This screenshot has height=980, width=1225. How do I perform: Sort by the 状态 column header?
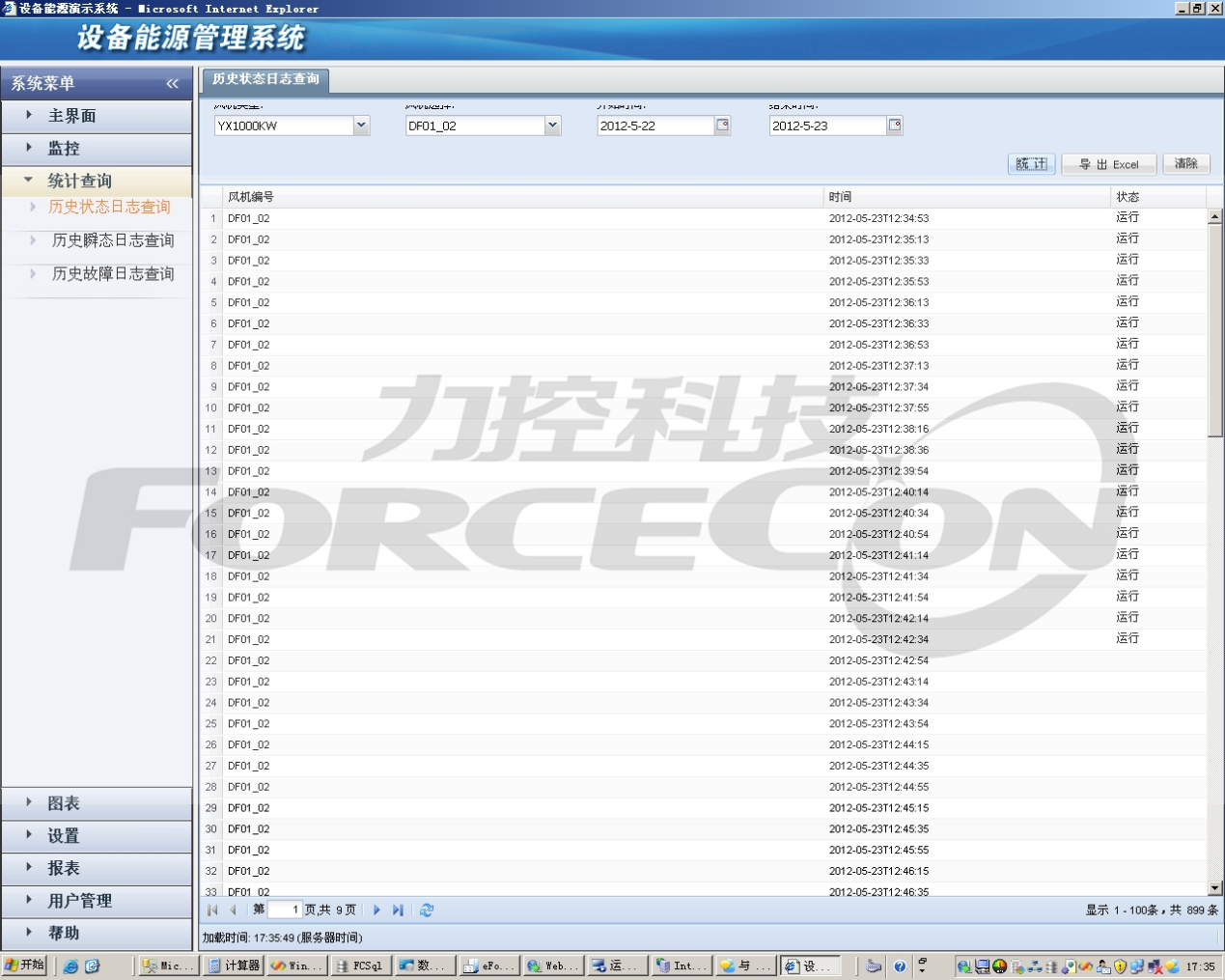1158,197
